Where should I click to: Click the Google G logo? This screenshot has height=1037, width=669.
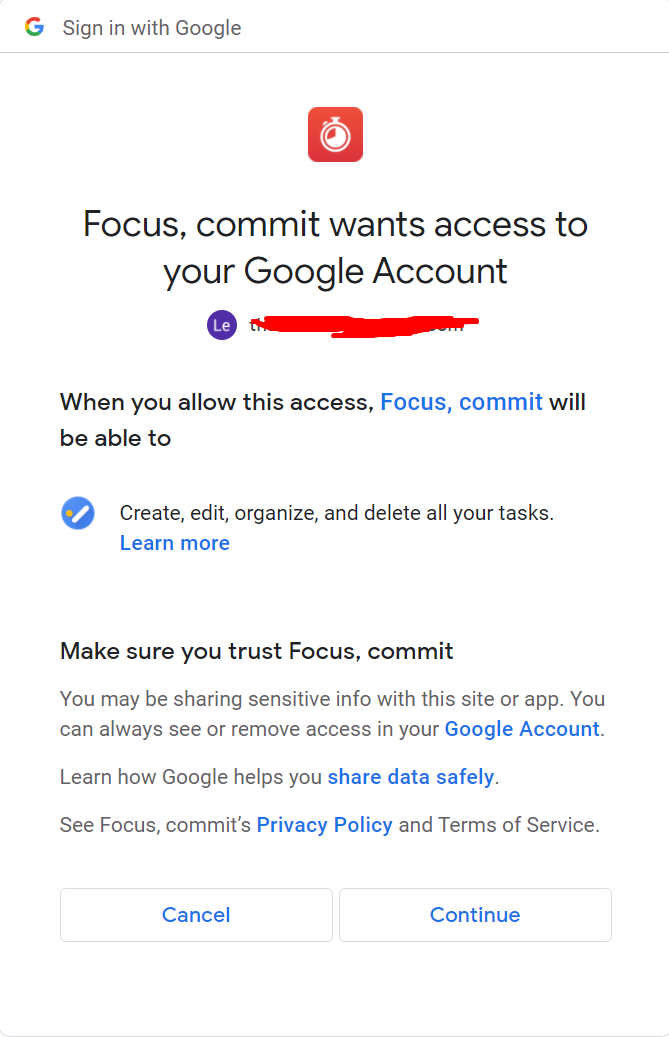point(35,27)
